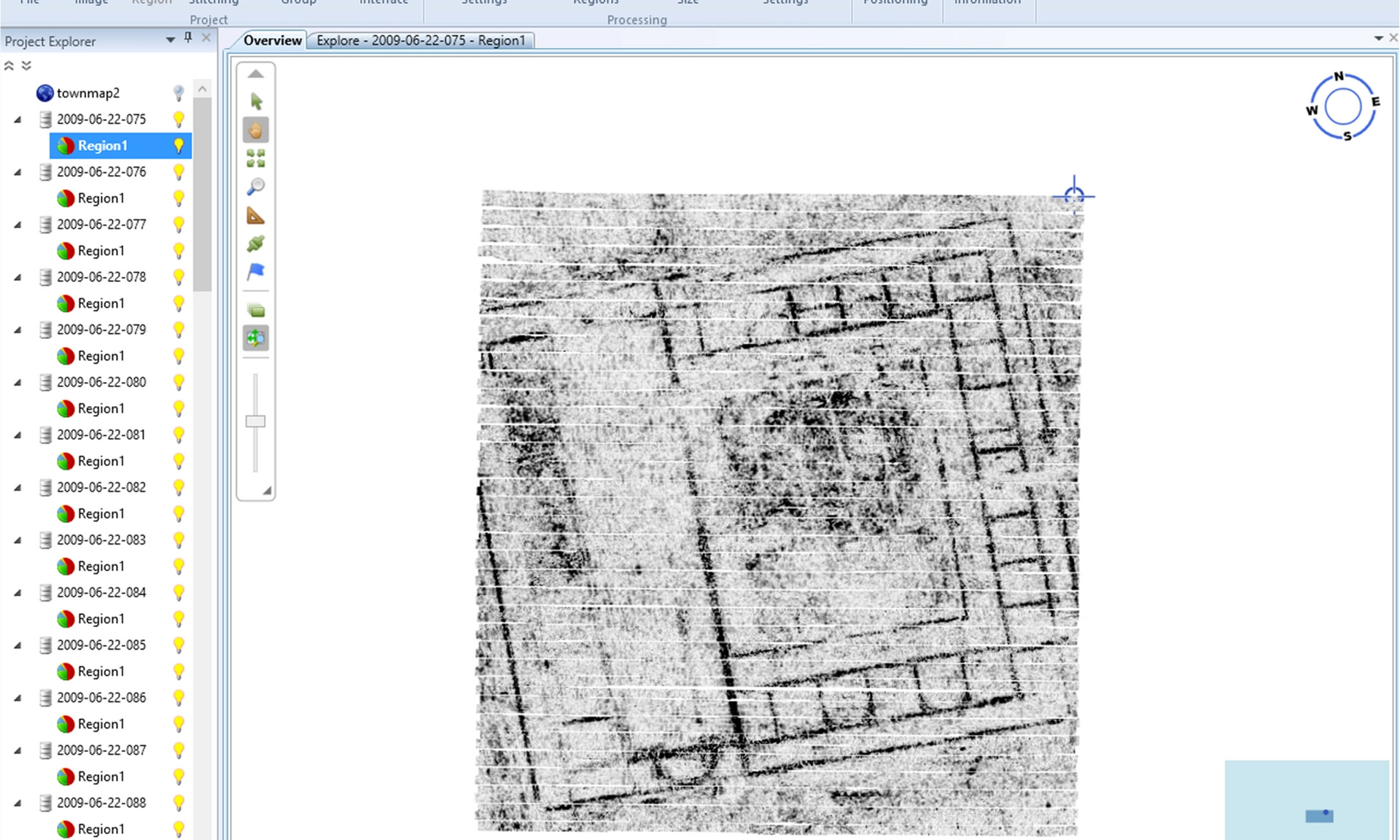The width and height of the screenshot is (1400, 840).
Task: Click the green connector plug tool
Action: tap(256, 244)
